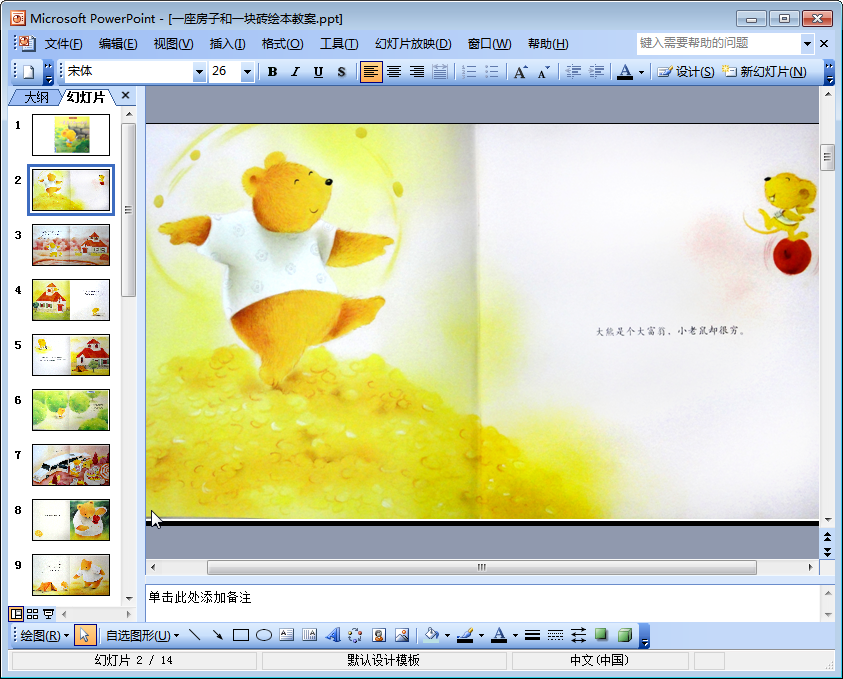The height and width of the screenshot is (679, 843).
Task: Click the Insert Picture icon
Action: (x=402, y=635)
